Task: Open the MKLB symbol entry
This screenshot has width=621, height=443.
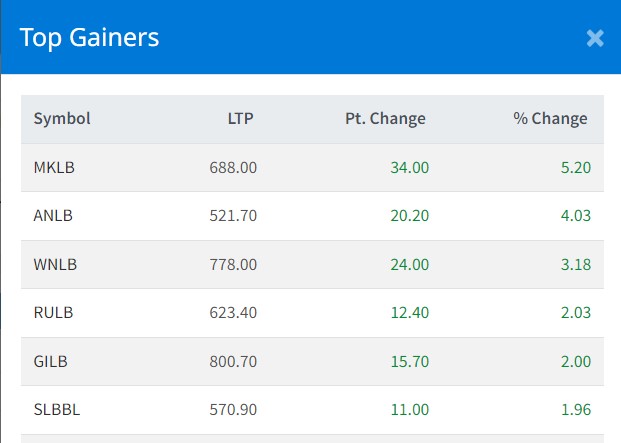Action: click(54, 168)
